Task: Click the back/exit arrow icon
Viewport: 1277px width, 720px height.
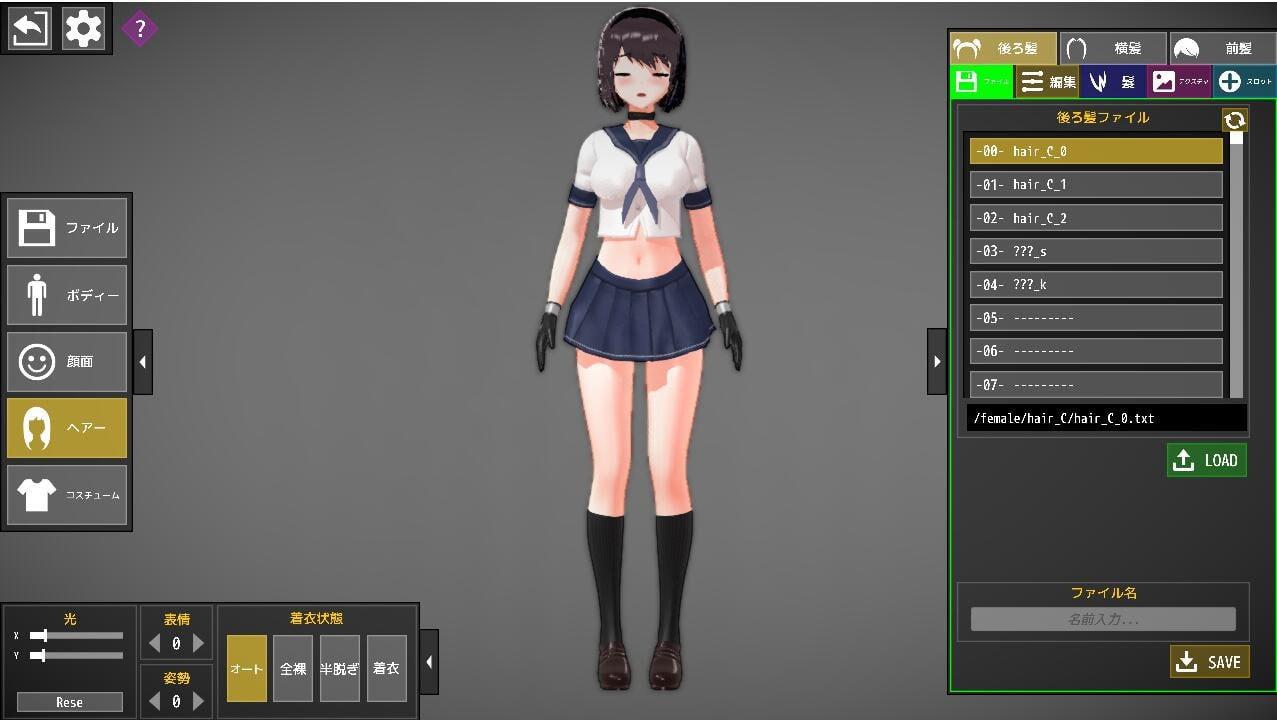Action: point(30,29)
